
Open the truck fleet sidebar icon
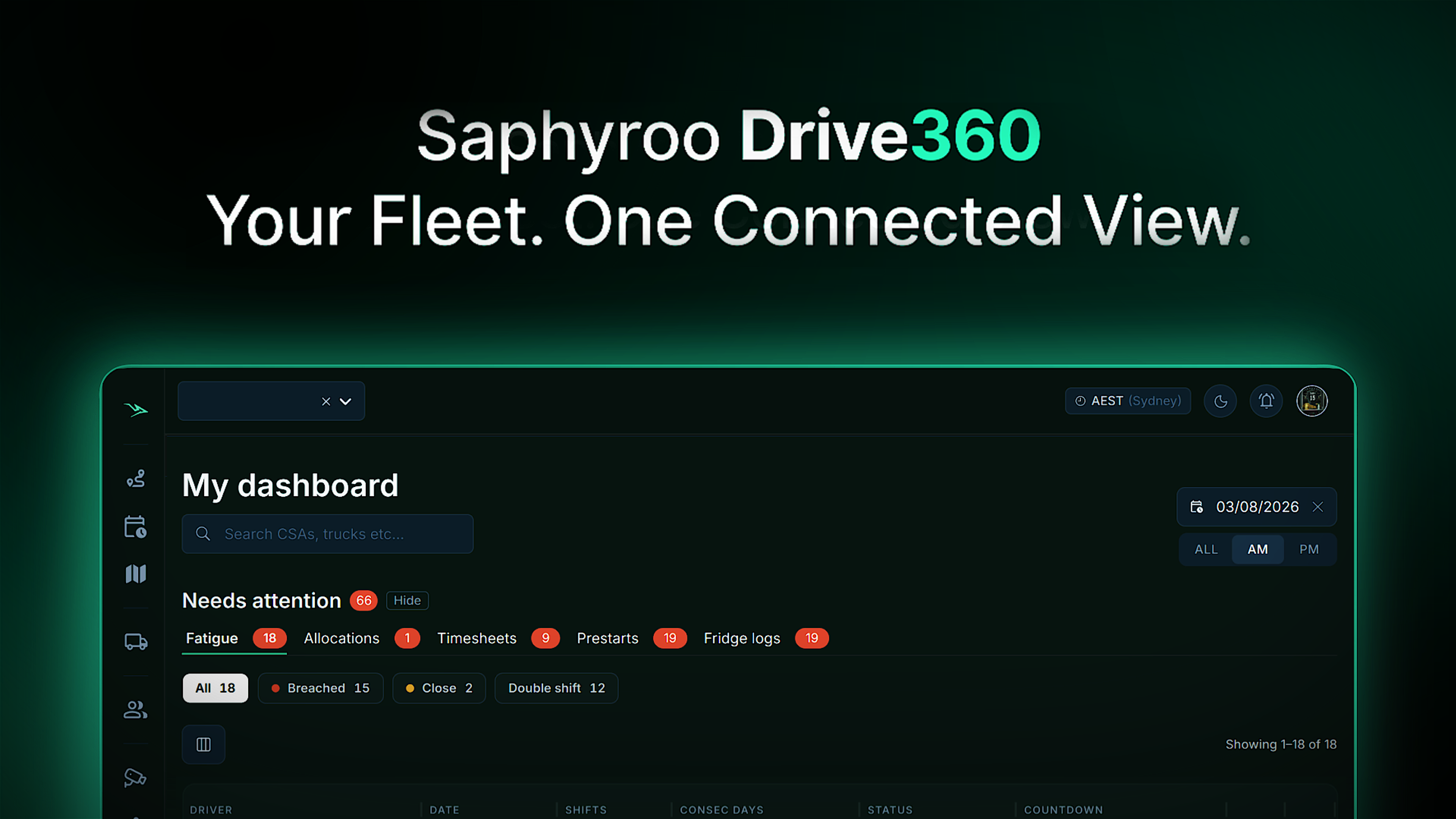pyautogui.click(x=136, y=642)
